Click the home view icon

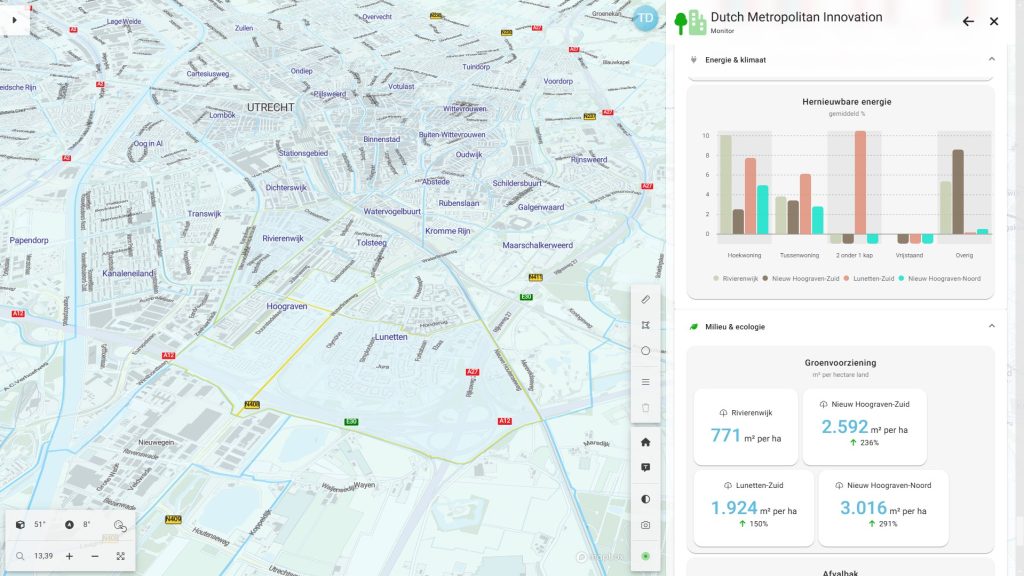(x=645, y=442)
